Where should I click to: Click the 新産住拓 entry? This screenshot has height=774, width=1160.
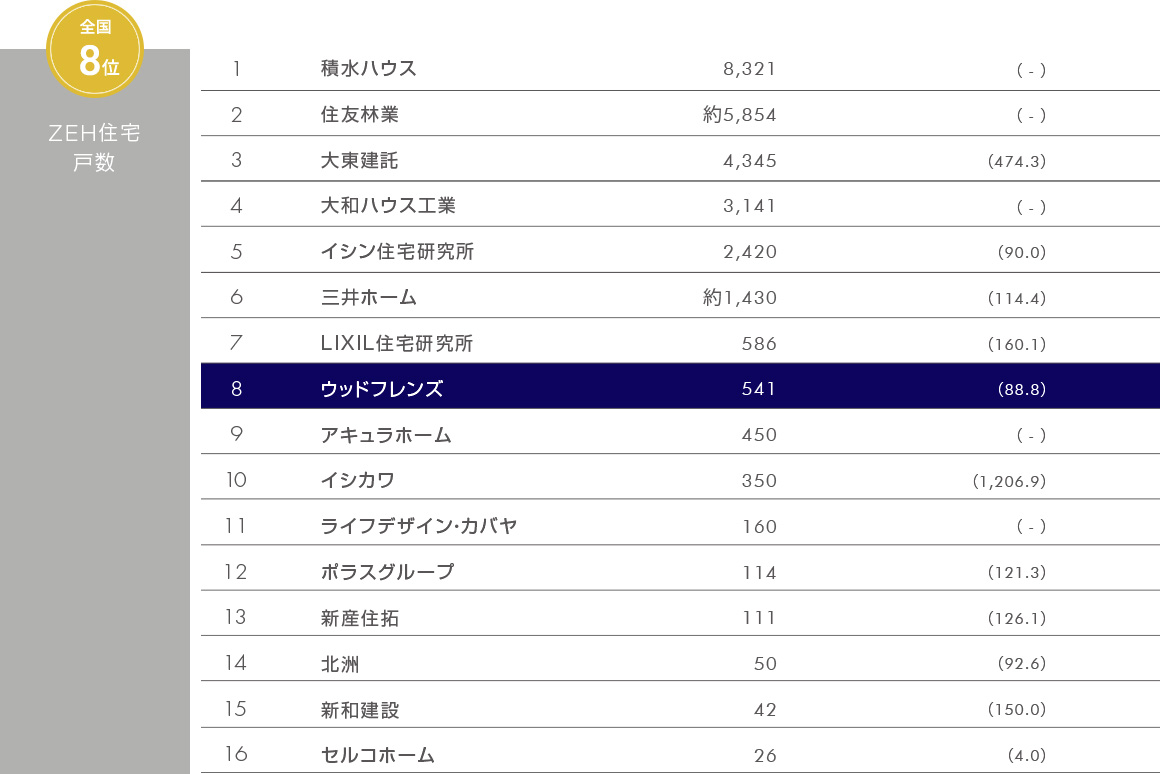pyautogui.click(x=360, y=617)
